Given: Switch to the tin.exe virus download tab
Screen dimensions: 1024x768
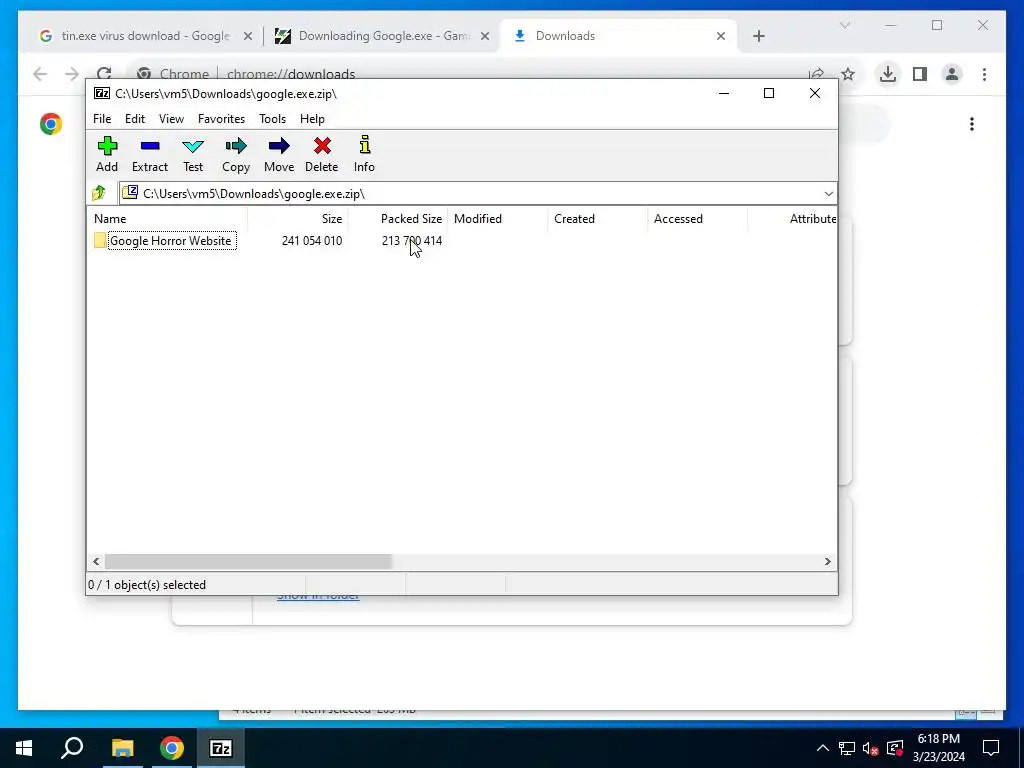Looking at the screenshot, I should [145, 36].
